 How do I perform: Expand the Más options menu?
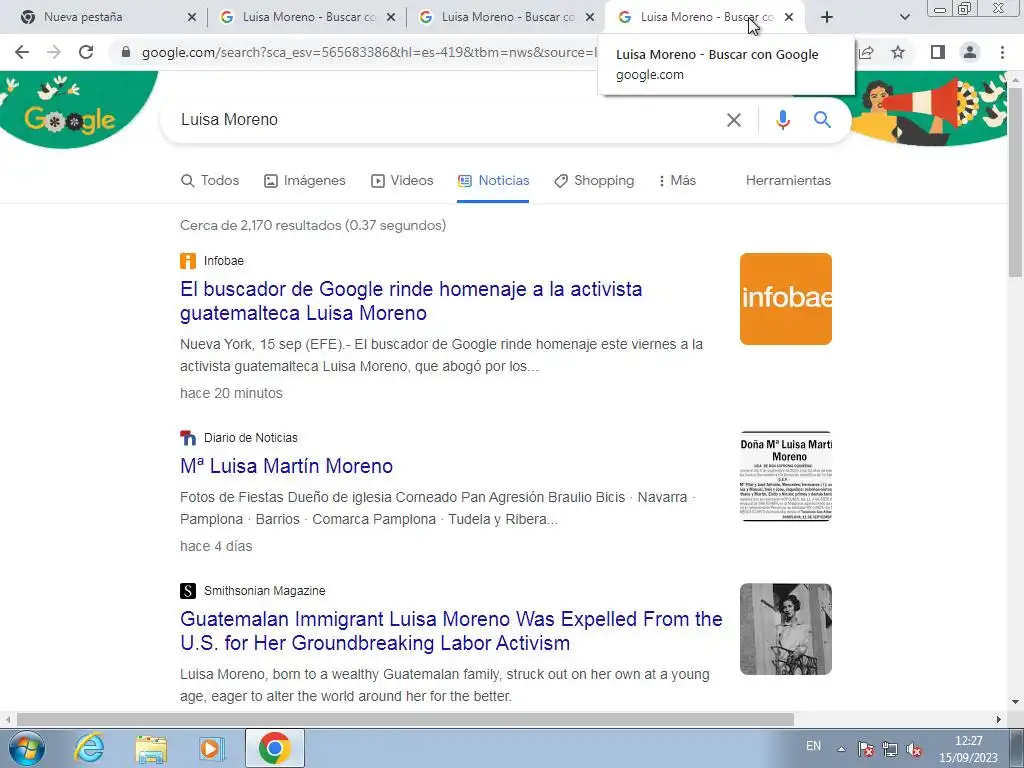[677, 180]
